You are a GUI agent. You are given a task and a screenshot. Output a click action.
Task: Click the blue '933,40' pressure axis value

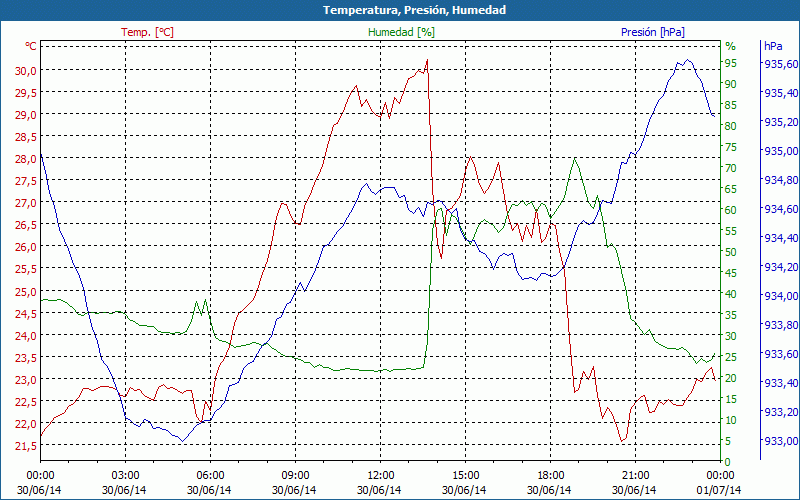pos(781,383)
